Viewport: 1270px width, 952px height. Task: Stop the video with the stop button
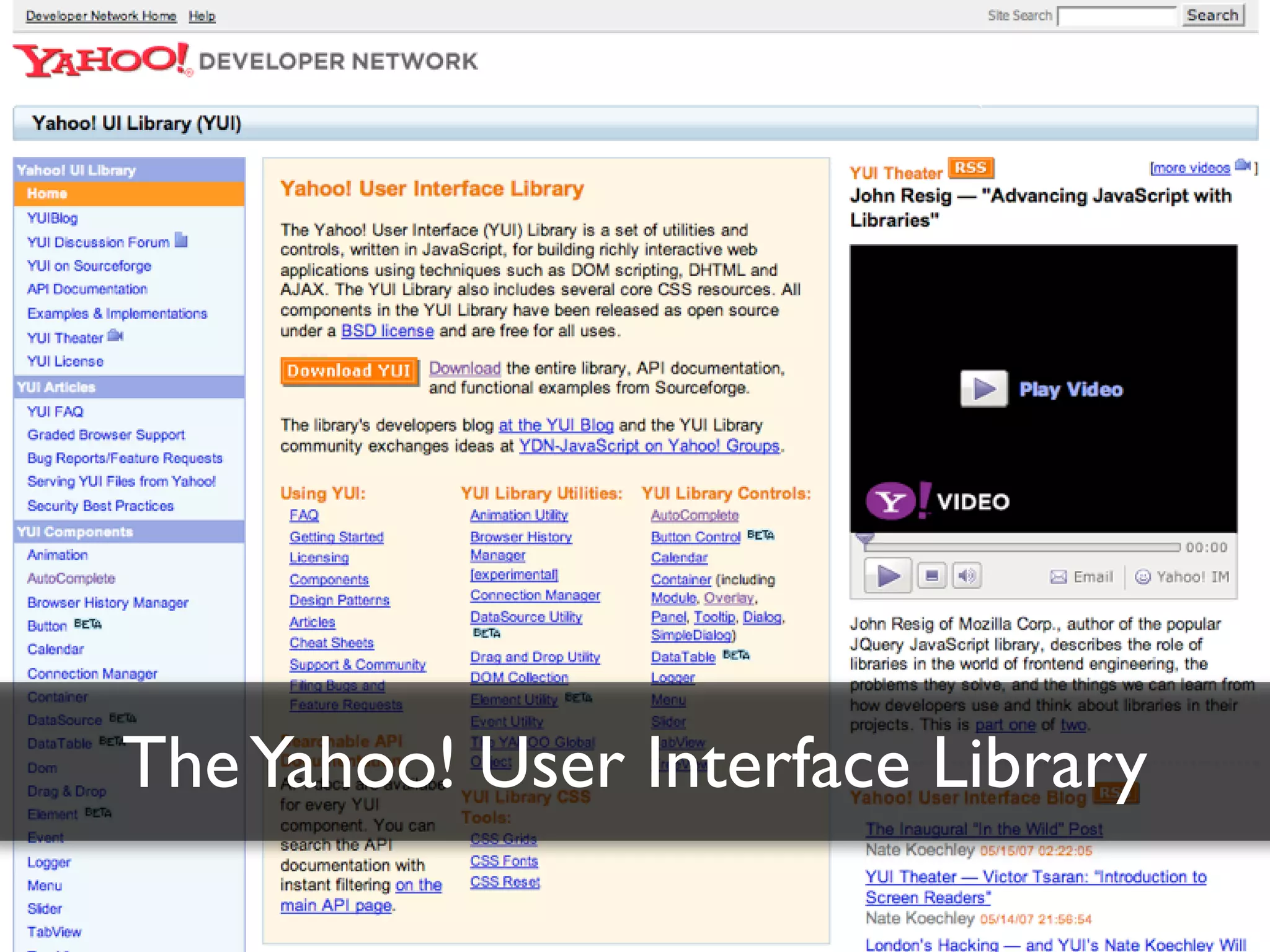tap(931, 576)
